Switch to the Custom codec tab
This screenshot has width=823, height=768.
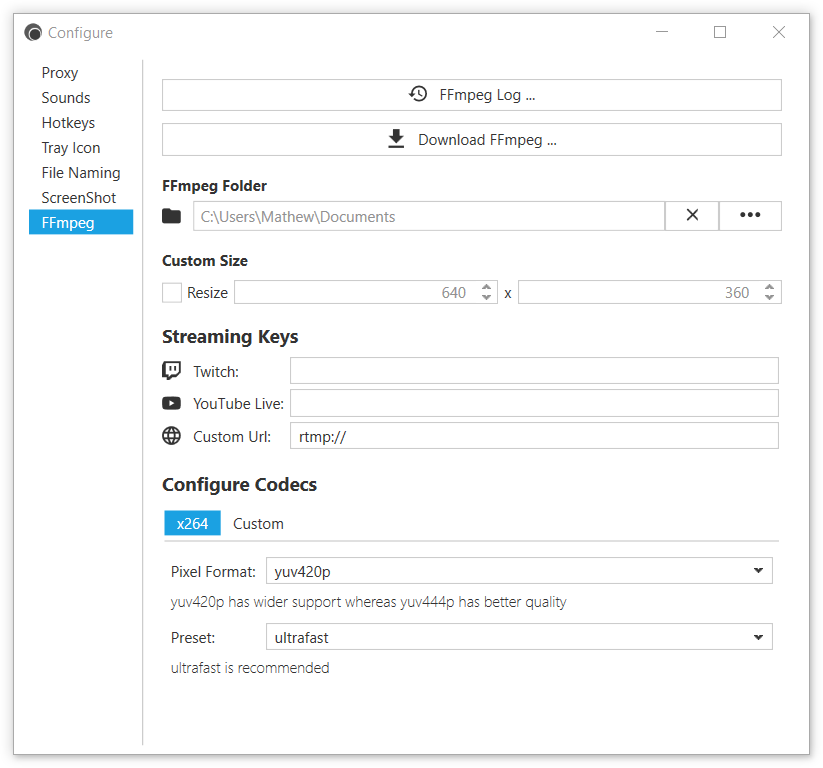tap(258, 523)
